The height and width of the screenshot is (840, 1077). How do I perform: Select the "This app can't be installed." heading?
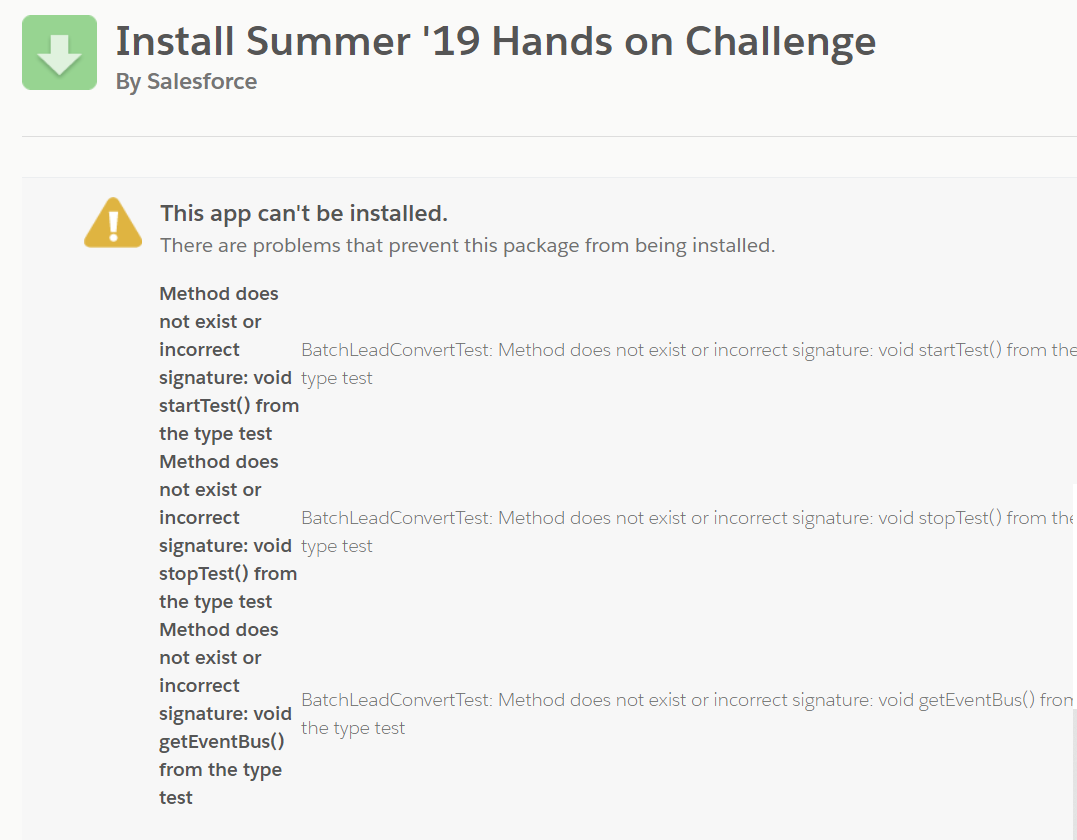click(303, 213)
